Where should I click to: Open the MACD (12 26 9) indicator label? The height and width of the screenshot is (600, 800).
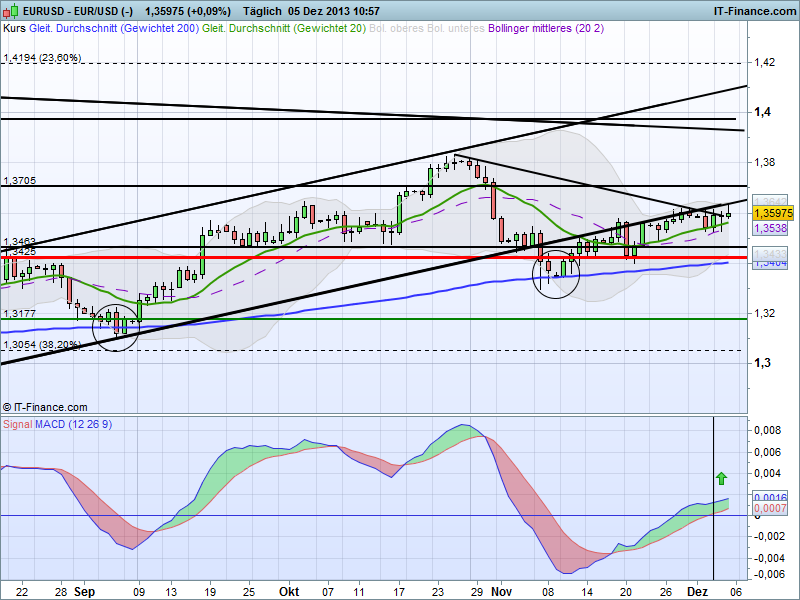(73, 424)
